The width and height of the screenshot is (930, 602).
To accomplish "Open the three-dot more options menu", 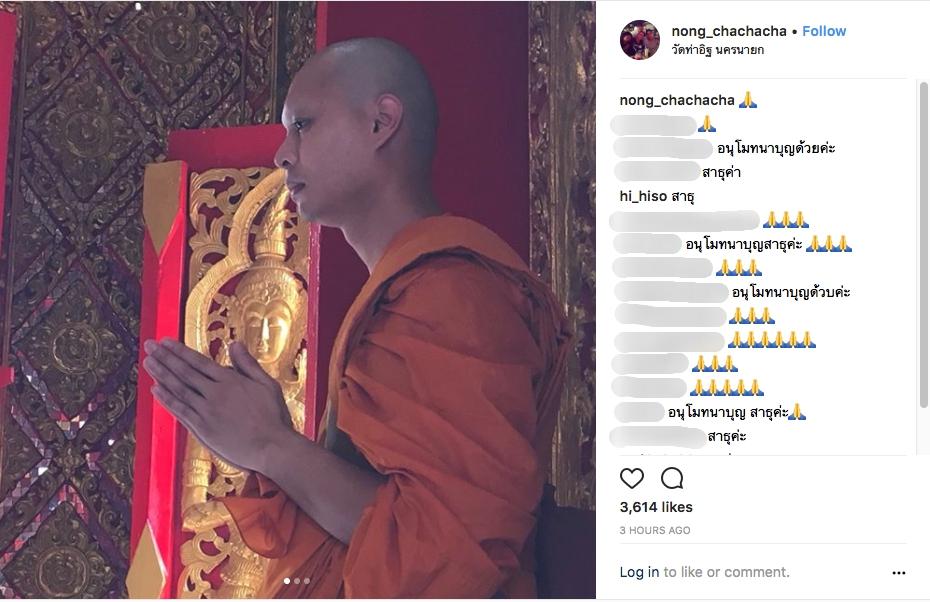I will [899, 573].
